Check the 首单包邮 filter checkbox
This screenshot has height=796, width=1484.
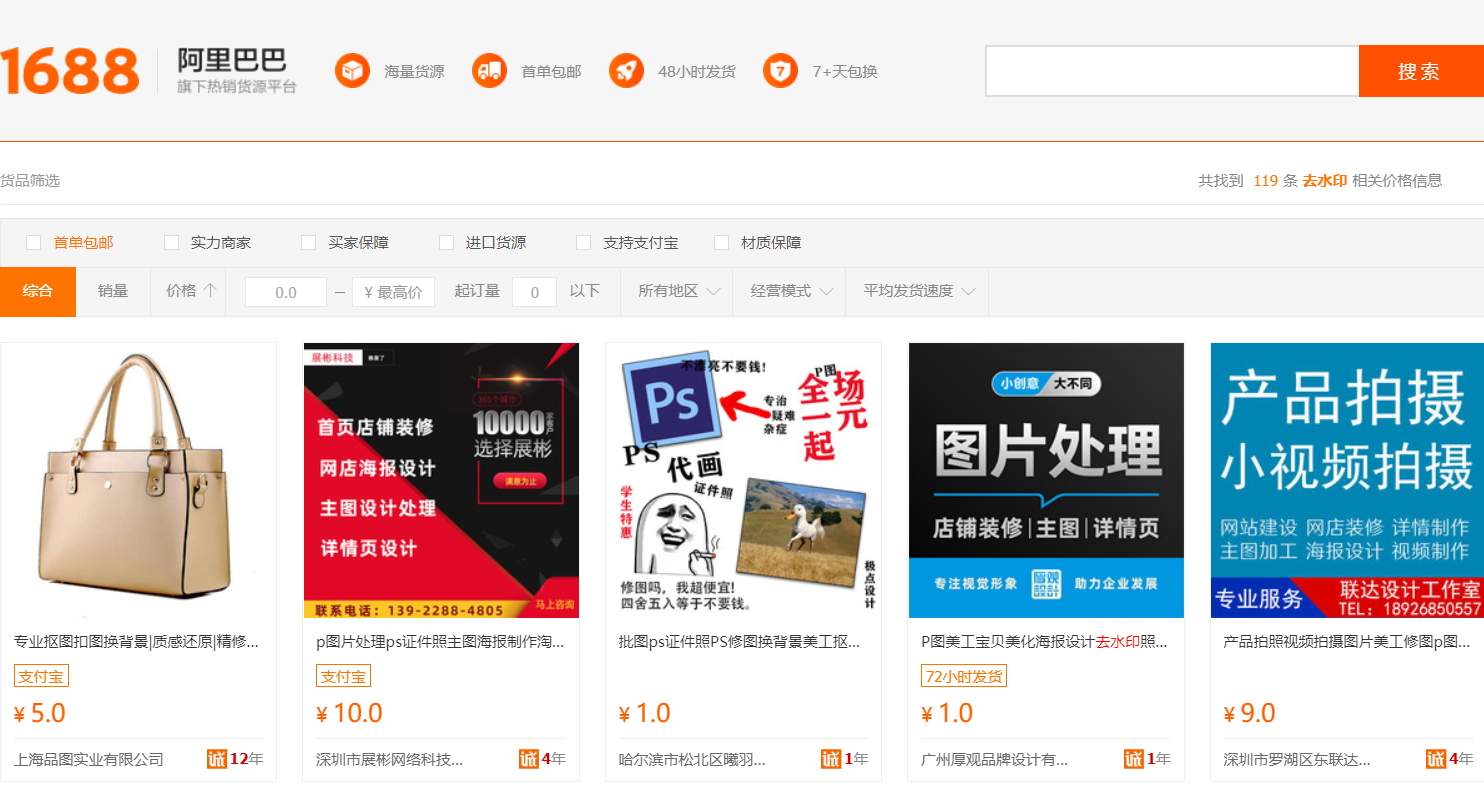click(33, 242)
